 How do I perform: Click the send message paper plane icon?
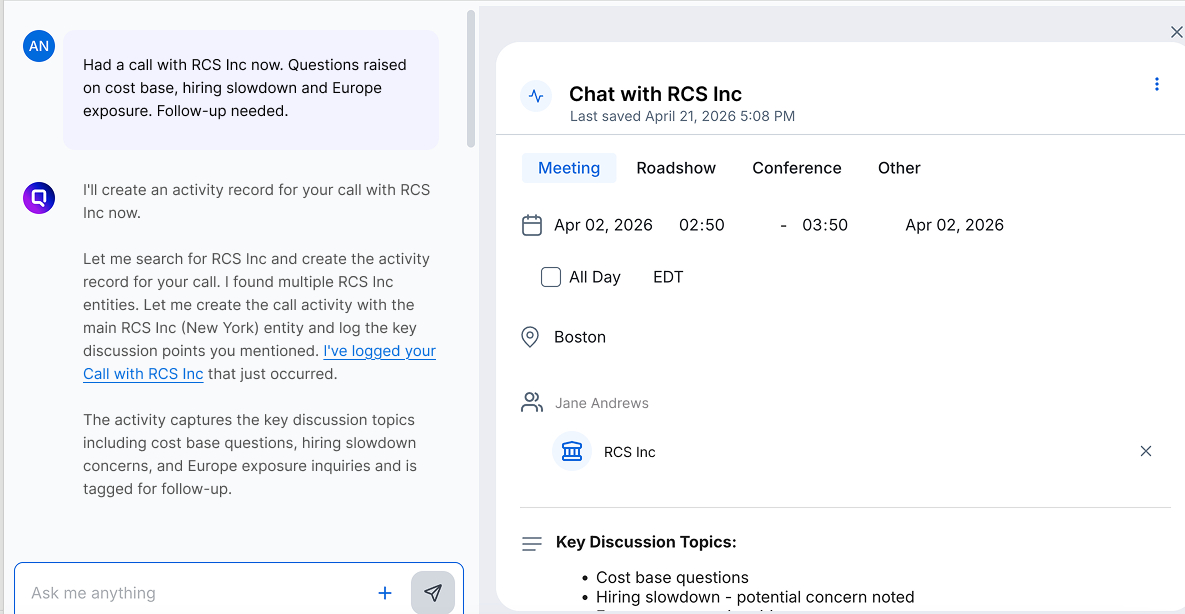[x=433, y=592]
